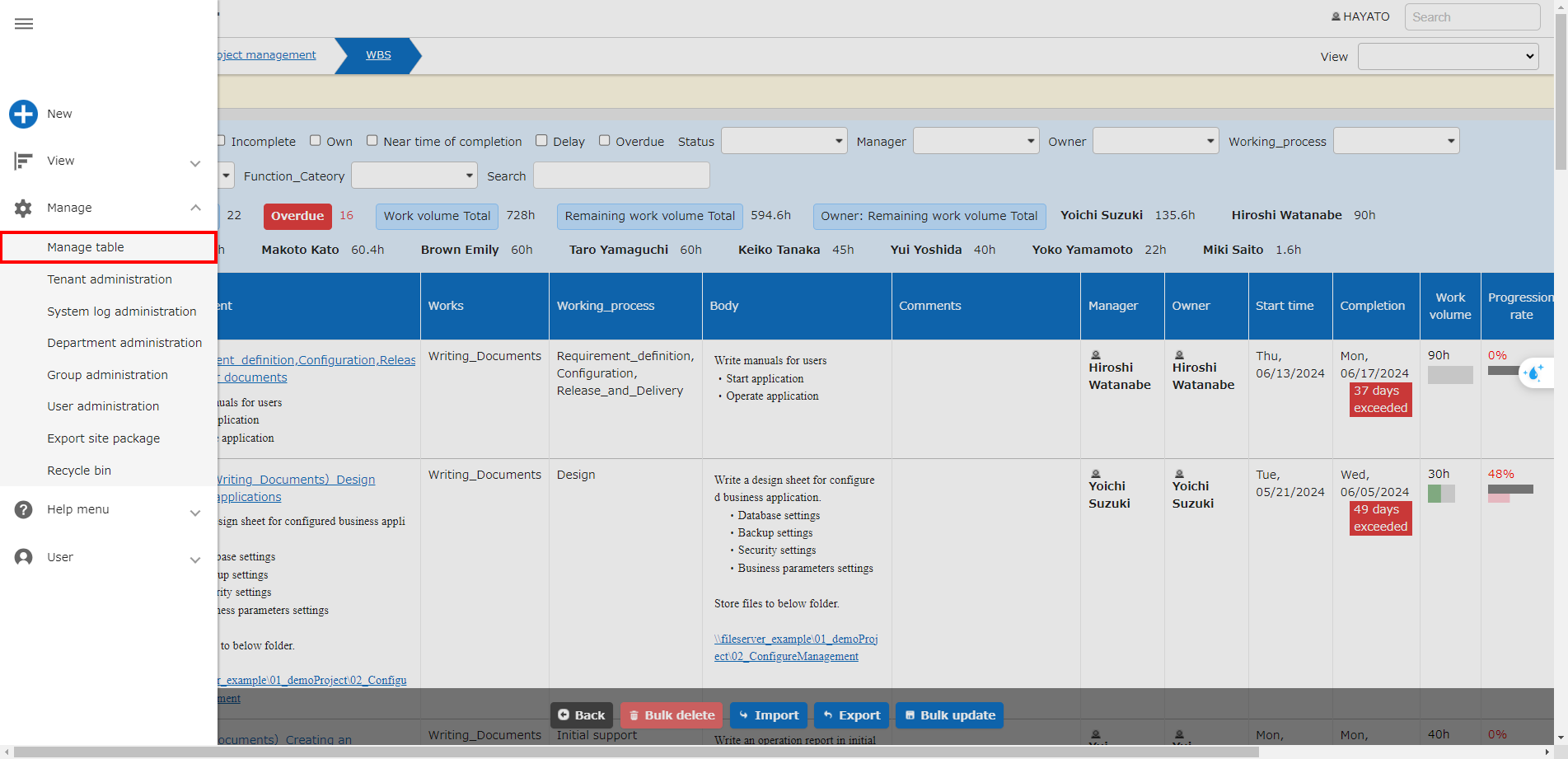Open the Function_Cateory filter dropdown

(414, 176)
